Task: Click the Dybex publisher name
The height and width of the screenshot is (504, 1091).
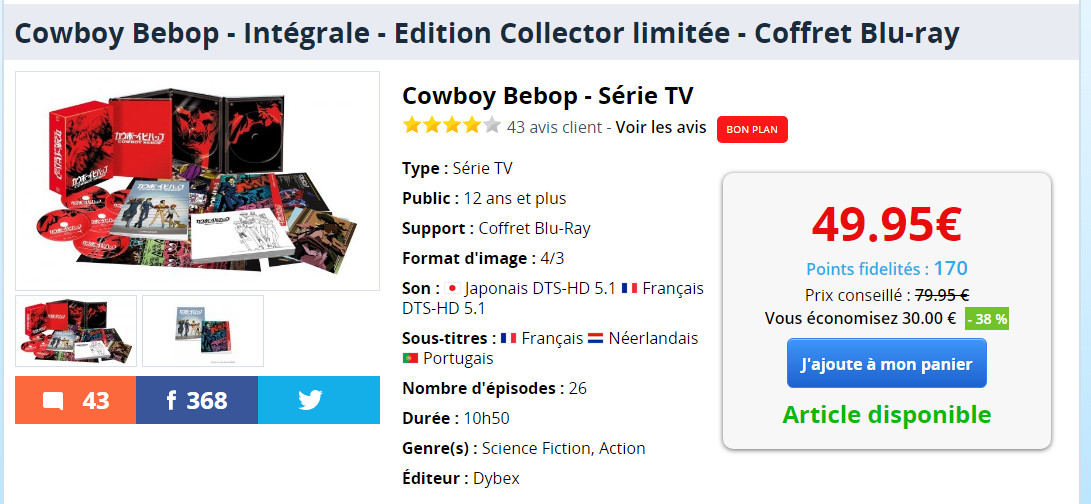Action: (x=496, y=478)
